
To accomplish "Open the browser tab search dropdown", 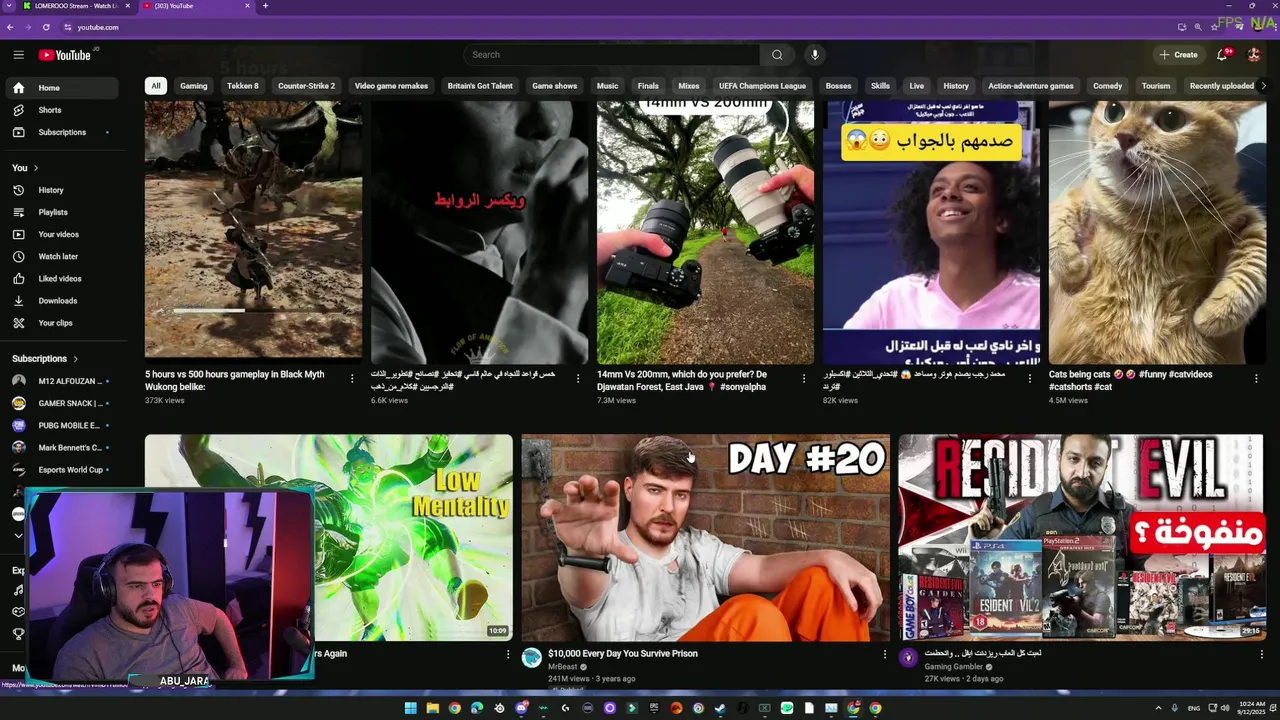I will [8, 6].
